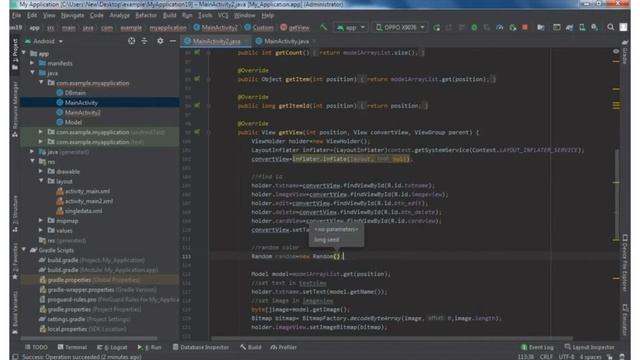This screenshot has width=640, height=360.
Task: Open the TODO tool window
Action: click(36, 347)
